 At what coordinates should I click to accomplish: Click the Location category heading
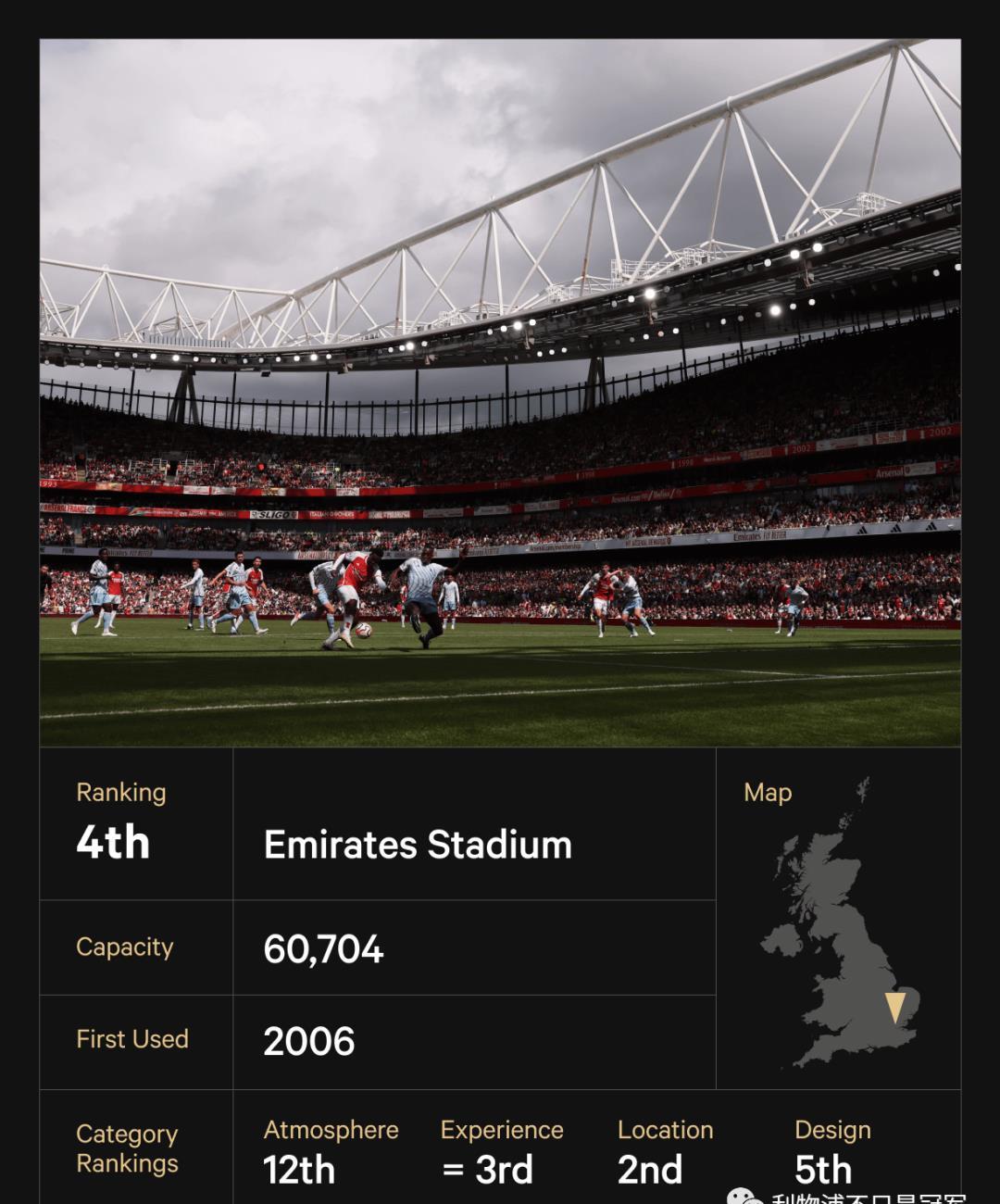click(666, 1130)
